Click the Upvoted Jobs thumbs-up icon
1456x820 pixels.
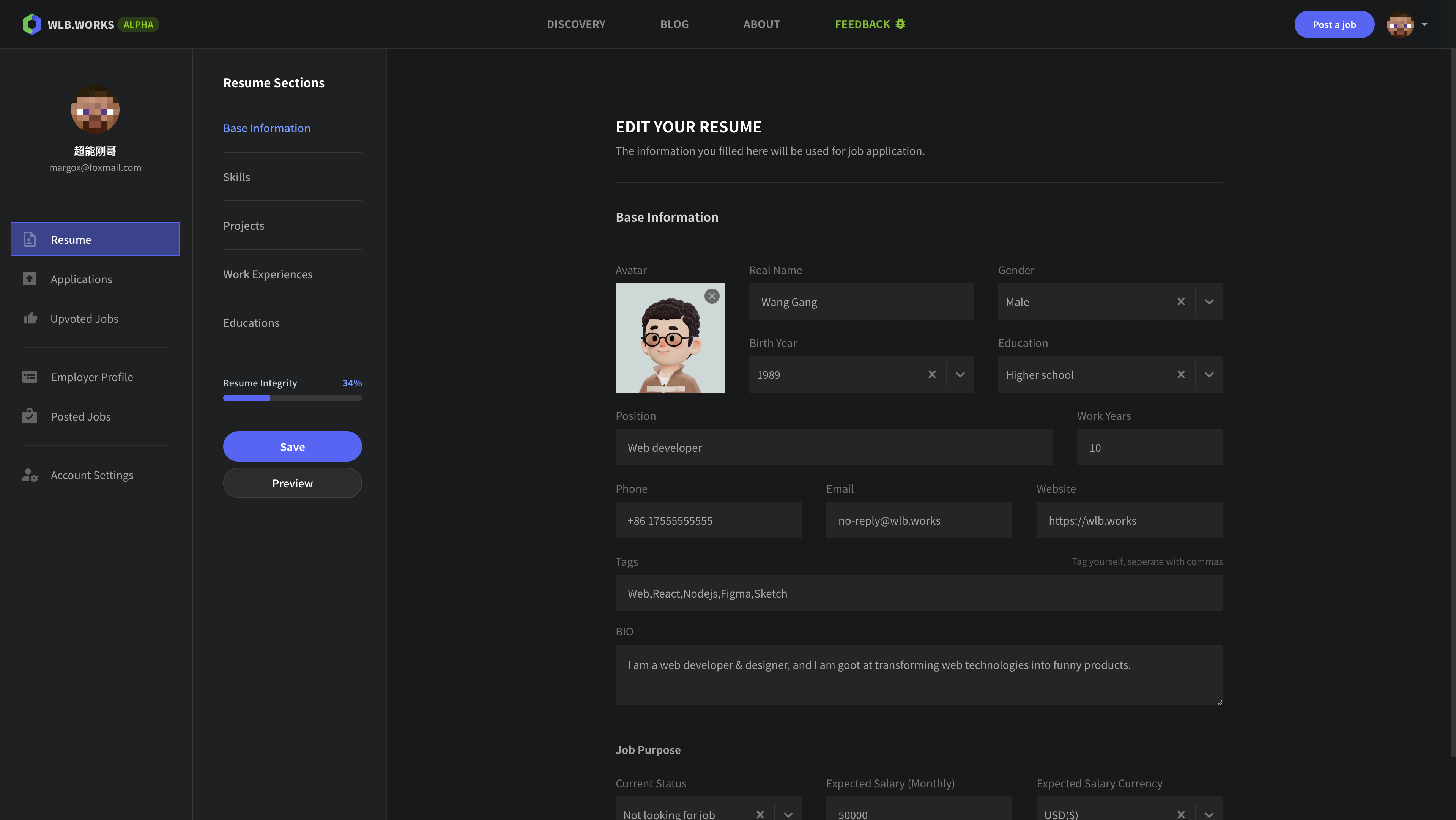pyautogui.click(x=30, y=318)
